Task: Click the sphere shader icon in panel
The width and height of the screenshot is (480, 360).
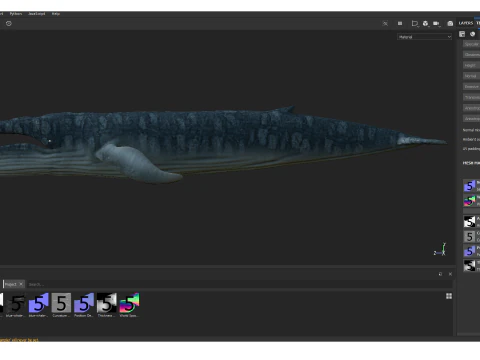Action: pyautogui.click(x=473, y=34)
